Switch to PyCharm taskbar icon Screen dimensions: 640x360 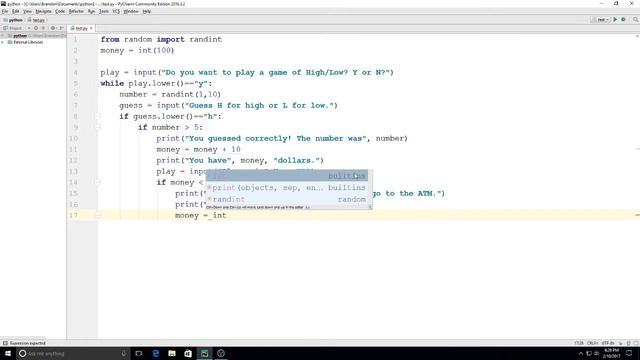pyautogui.click(x=204, y=353)
